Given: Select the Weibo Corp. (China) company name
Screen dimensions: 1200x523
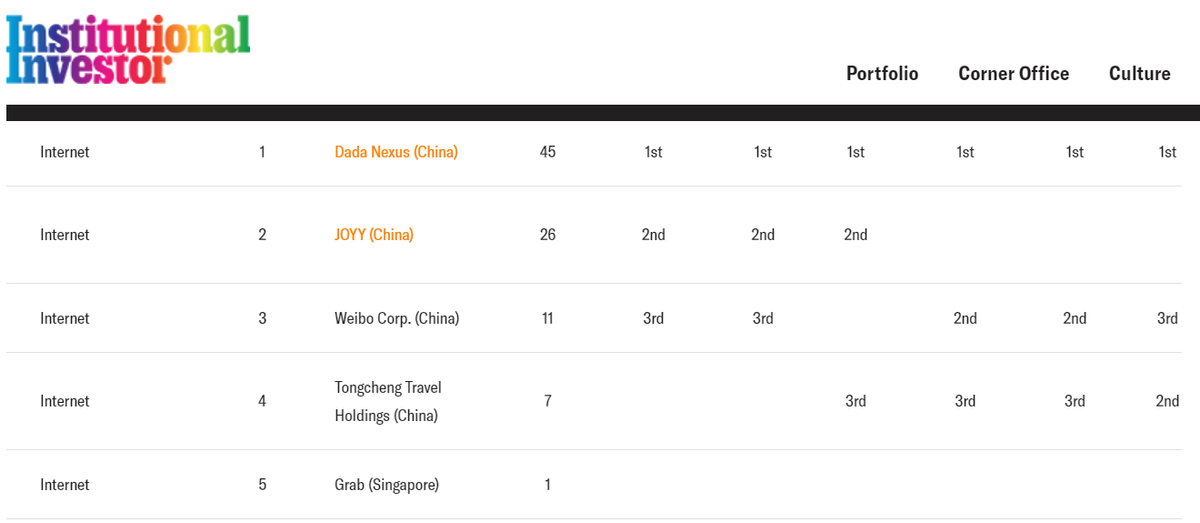Looking at the screenshot, I should pos(397,319).
